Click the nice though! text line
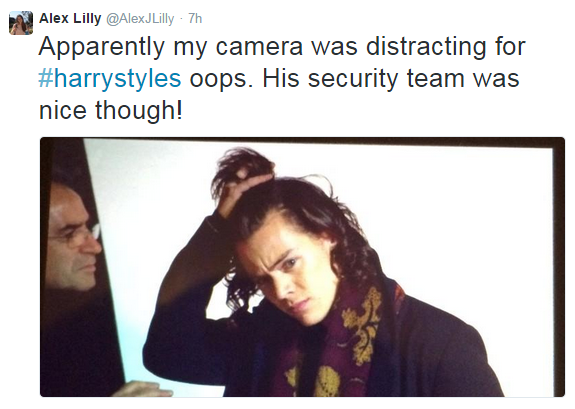The image size is (575, 409). (110, 111)
